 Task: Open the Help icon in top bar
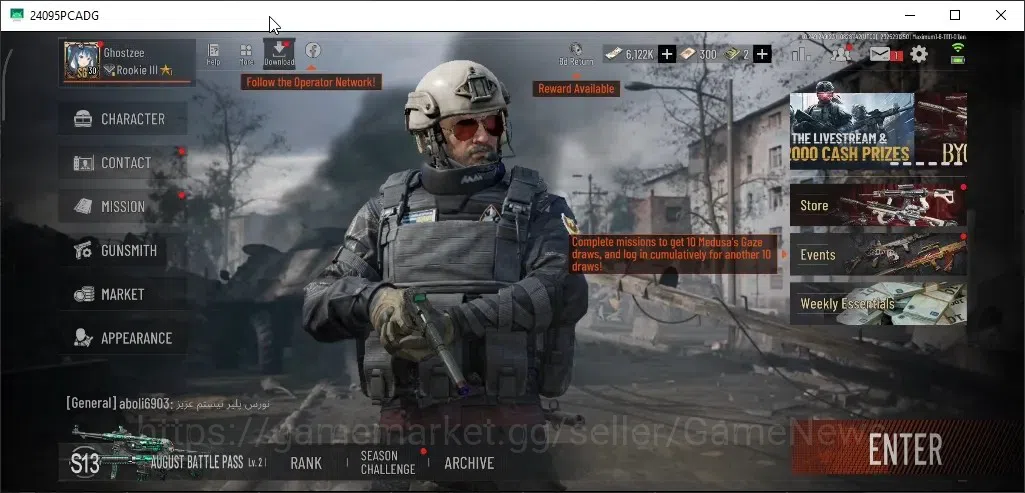213,54
